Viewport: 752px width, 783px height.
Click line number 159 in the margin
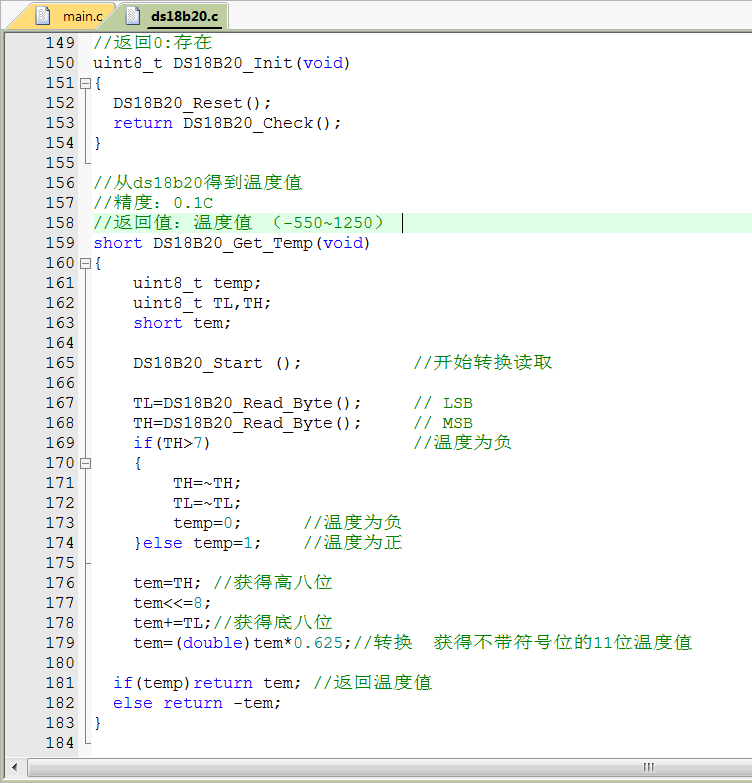(x=60, y=243)
